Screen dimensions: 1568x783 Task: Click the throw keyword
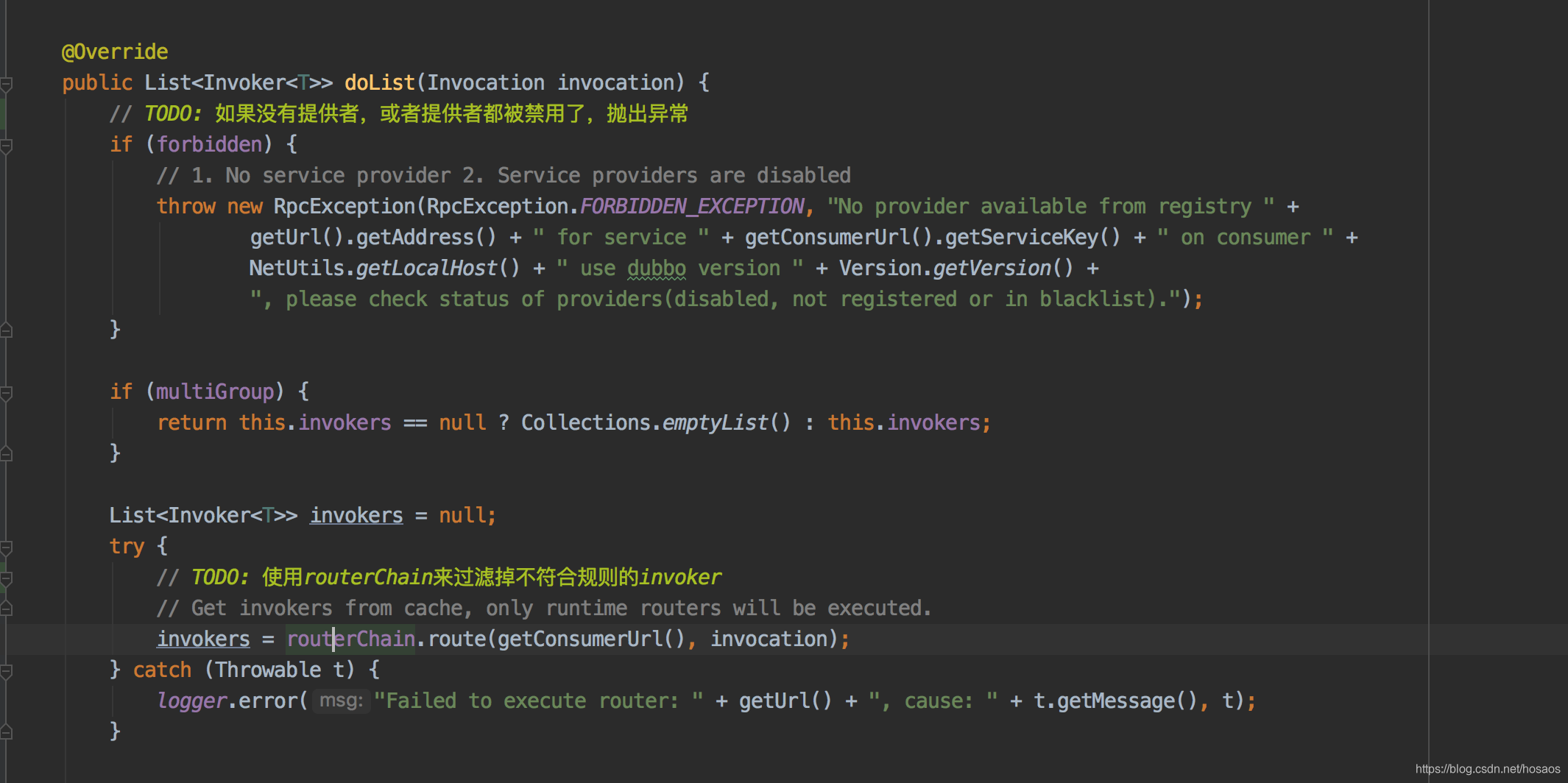(x=186, y=206)
